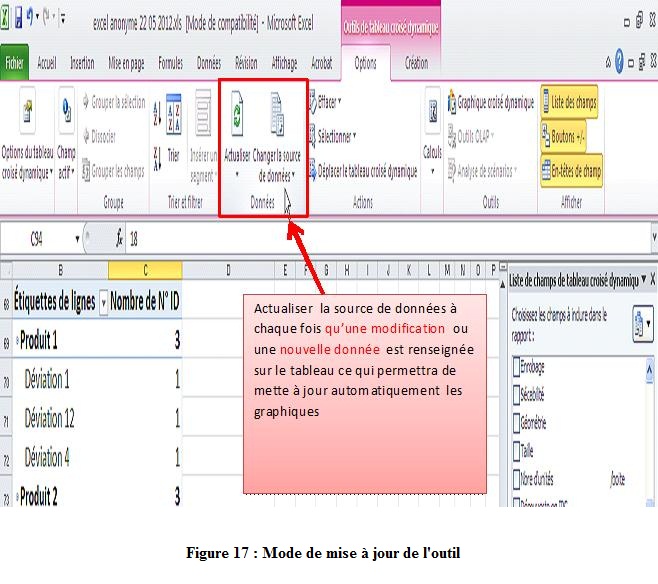The image size is (658, 584).
Task: Switch to the Insertion tab
Action: [82, 63]
